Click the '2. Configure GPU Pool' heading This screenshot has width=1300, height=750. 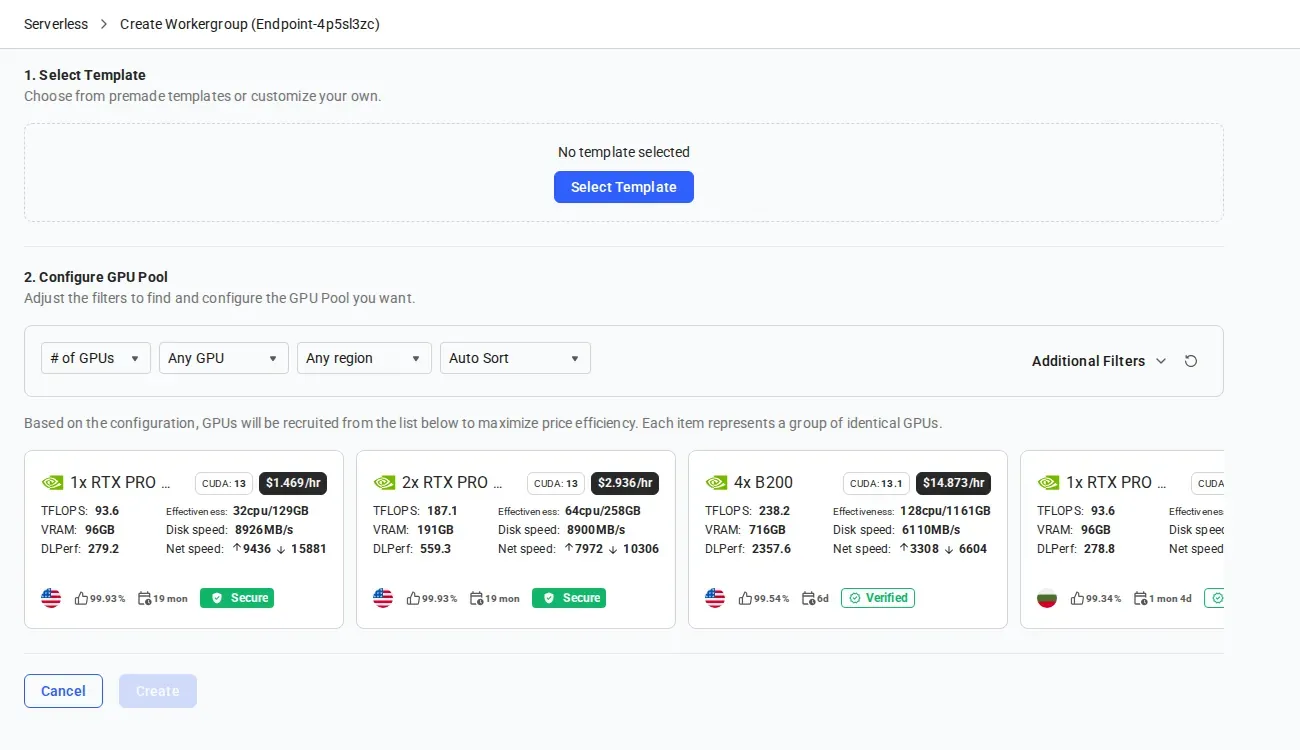[x=96, y=277]
